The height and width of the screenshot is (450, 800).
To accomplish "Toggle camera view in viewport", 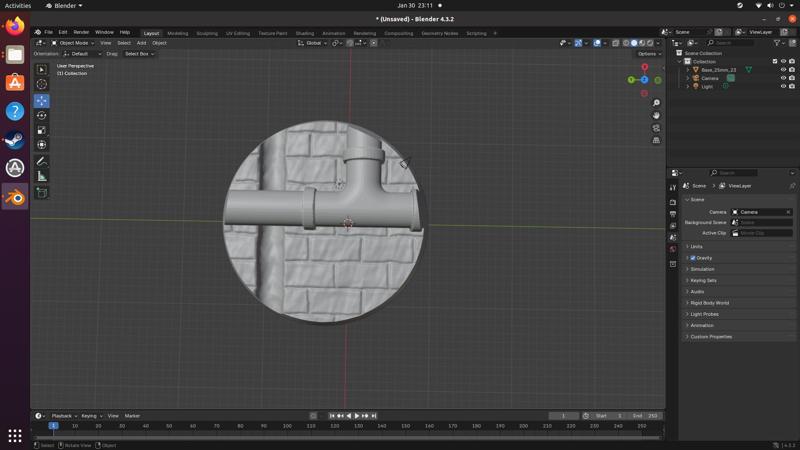I will [656, 128].
